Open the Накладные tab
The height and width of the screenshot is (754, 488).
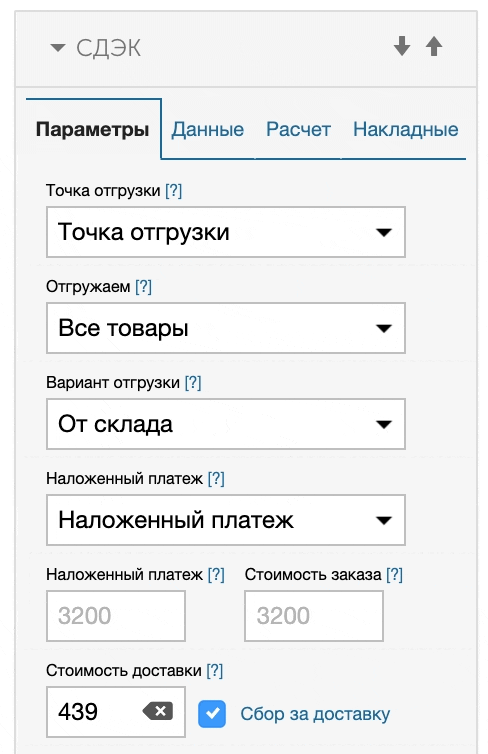pyautogui.click(x=406, y=129)
